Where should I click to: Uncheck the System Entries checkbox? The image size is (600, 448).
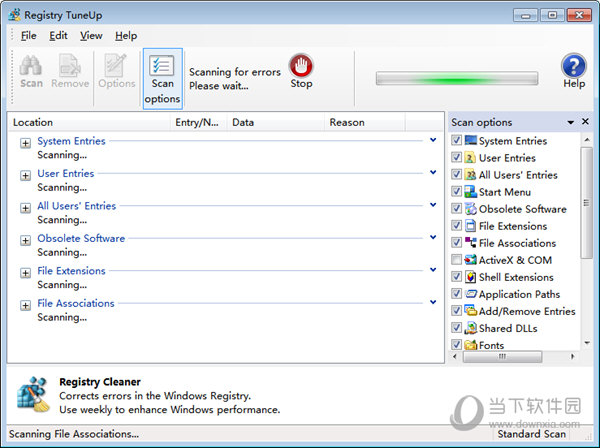[456, 140]
